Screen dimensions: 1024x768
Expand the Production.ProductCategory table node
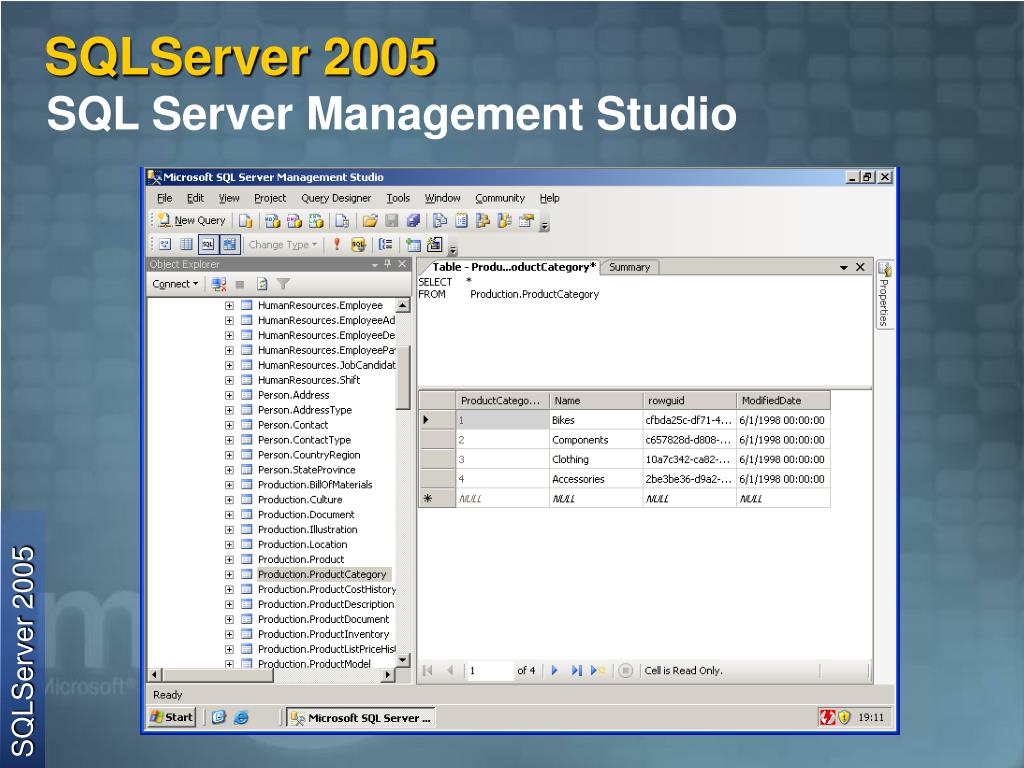click(x=229, y=575)
